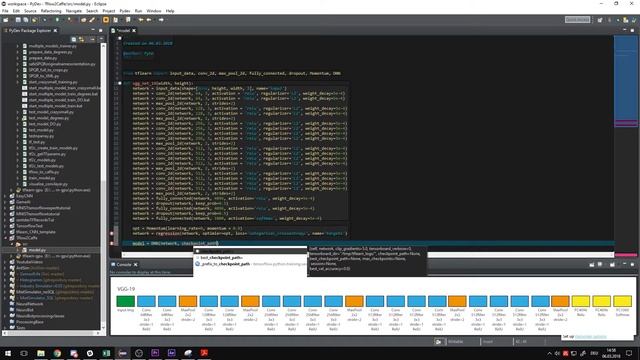The width and height of the screenshot is (640, 360).
Task: Collapse the Tflow2Caffe project
Action: pos(5,238)
